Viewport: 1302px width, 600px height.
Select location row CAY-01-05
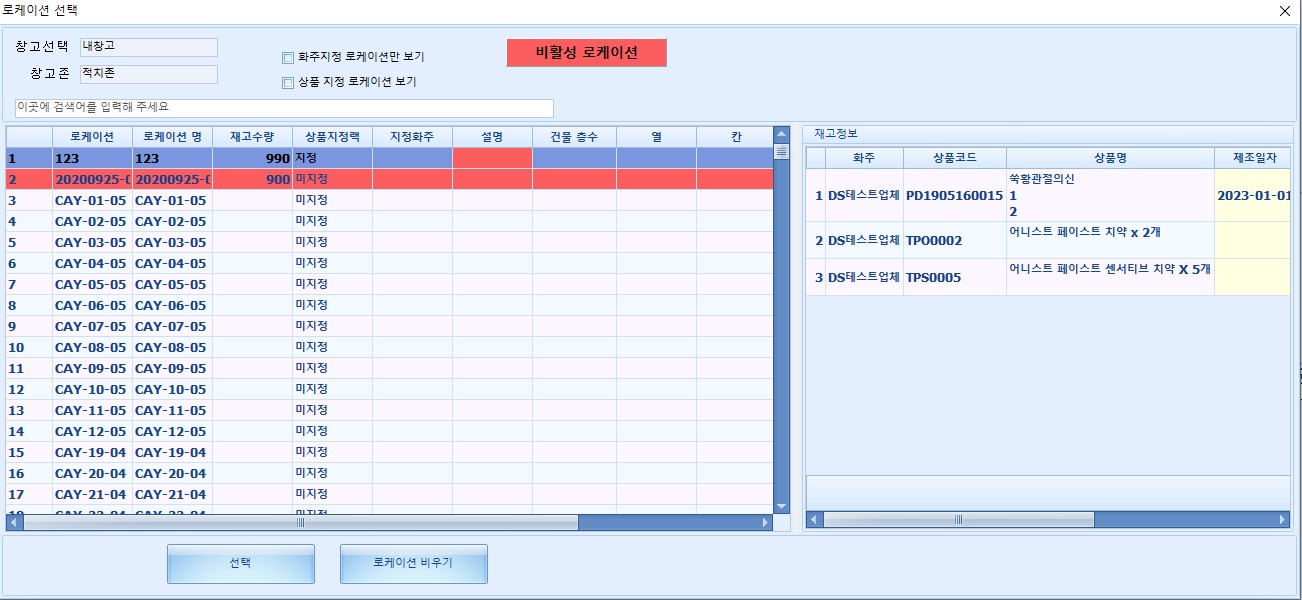(91, 200)
